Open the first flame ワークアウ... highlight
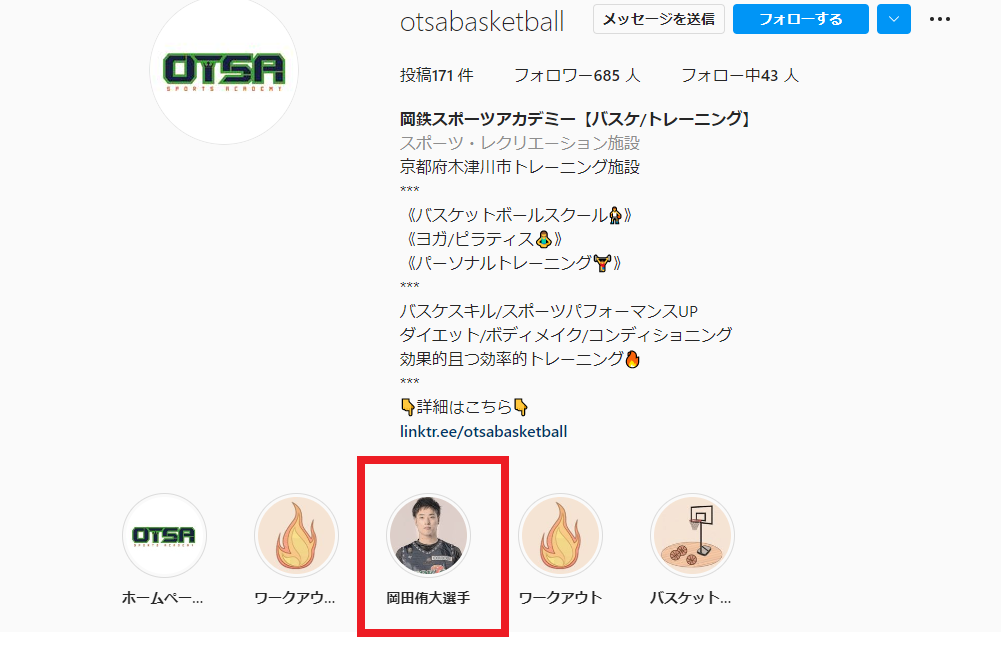Image resolution: width=1001 pixels, height=669 pixels. coord(296,536)
